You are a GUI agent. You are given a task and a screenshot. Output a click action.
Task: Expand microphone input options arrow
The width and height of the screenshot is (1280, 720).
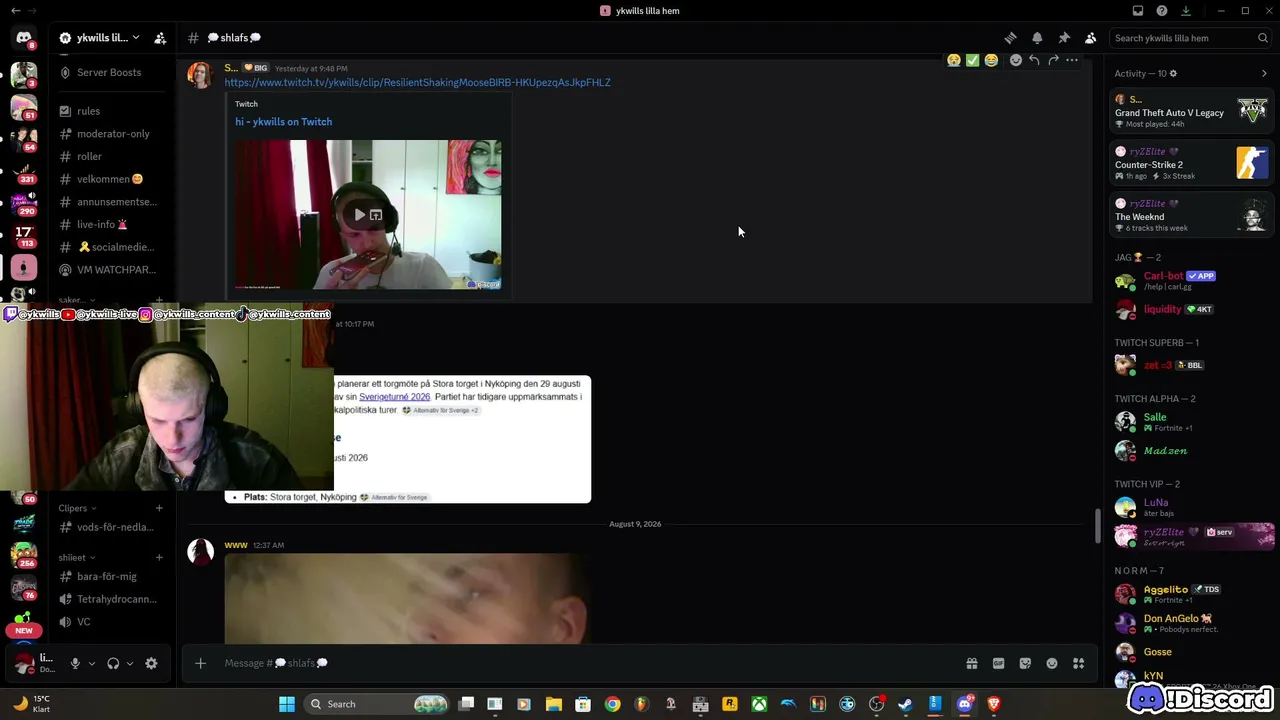click(92, 663)
